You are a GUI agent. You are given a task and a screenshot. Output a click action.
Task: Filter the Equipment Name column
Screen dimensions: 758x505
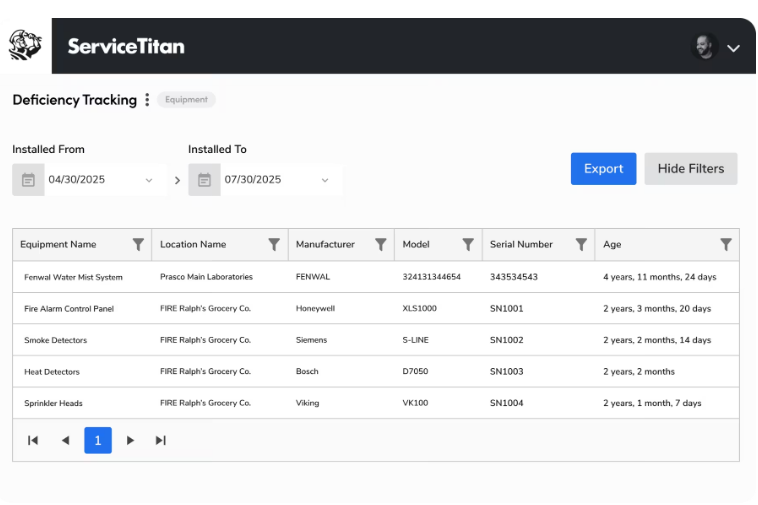[x=138, y=245]
